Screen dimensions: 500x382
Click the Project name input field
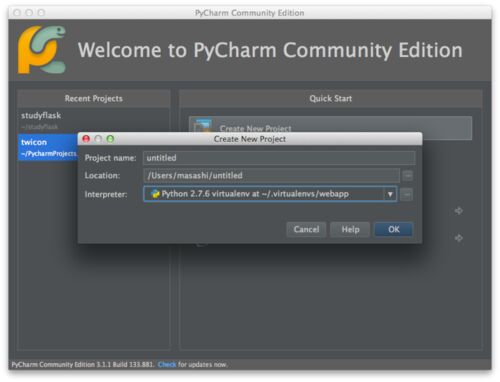pyautogui.click(x=279, y=158)
